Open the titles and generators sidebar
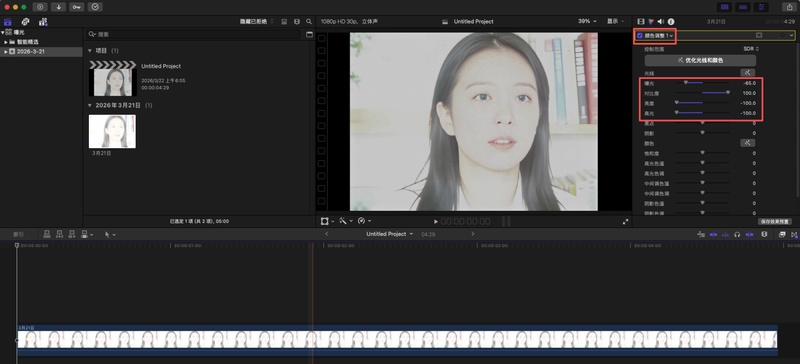Viewport: 800px width, 364px height. pos(43,22)
